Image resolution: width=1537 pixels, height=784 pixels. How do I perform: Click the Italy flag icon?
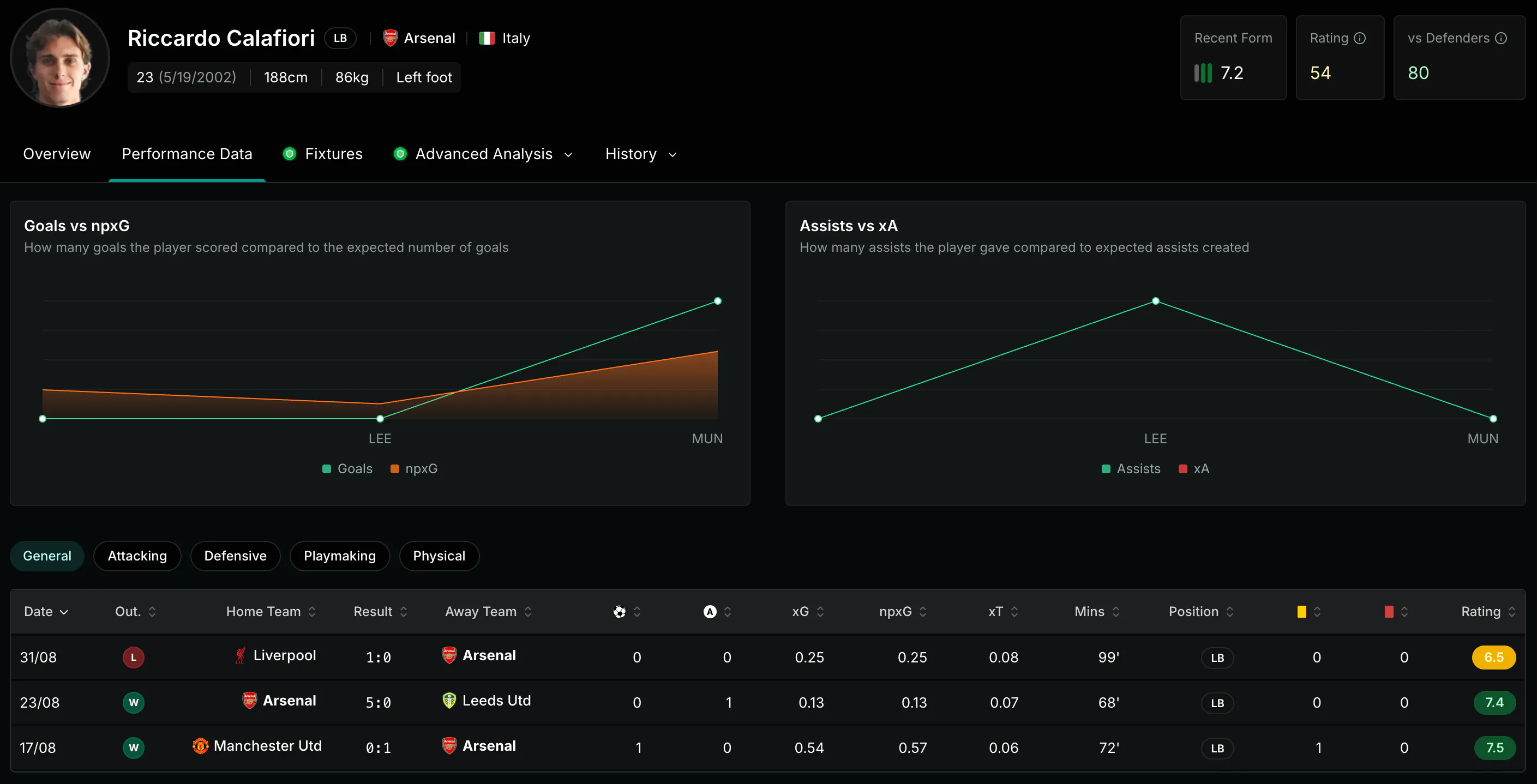487,38
